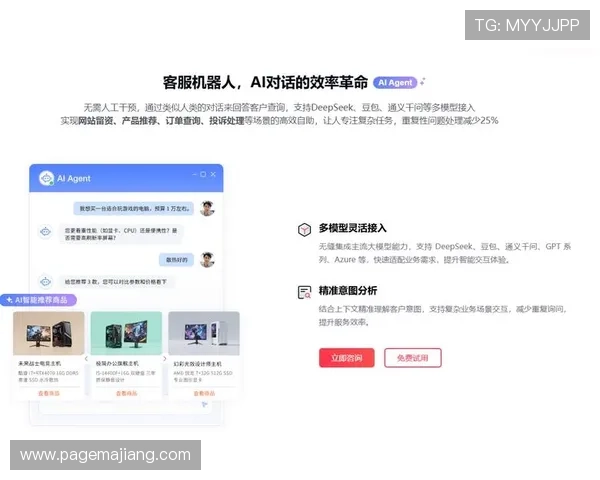Close the AI Agent chat window

pos(213,175)
